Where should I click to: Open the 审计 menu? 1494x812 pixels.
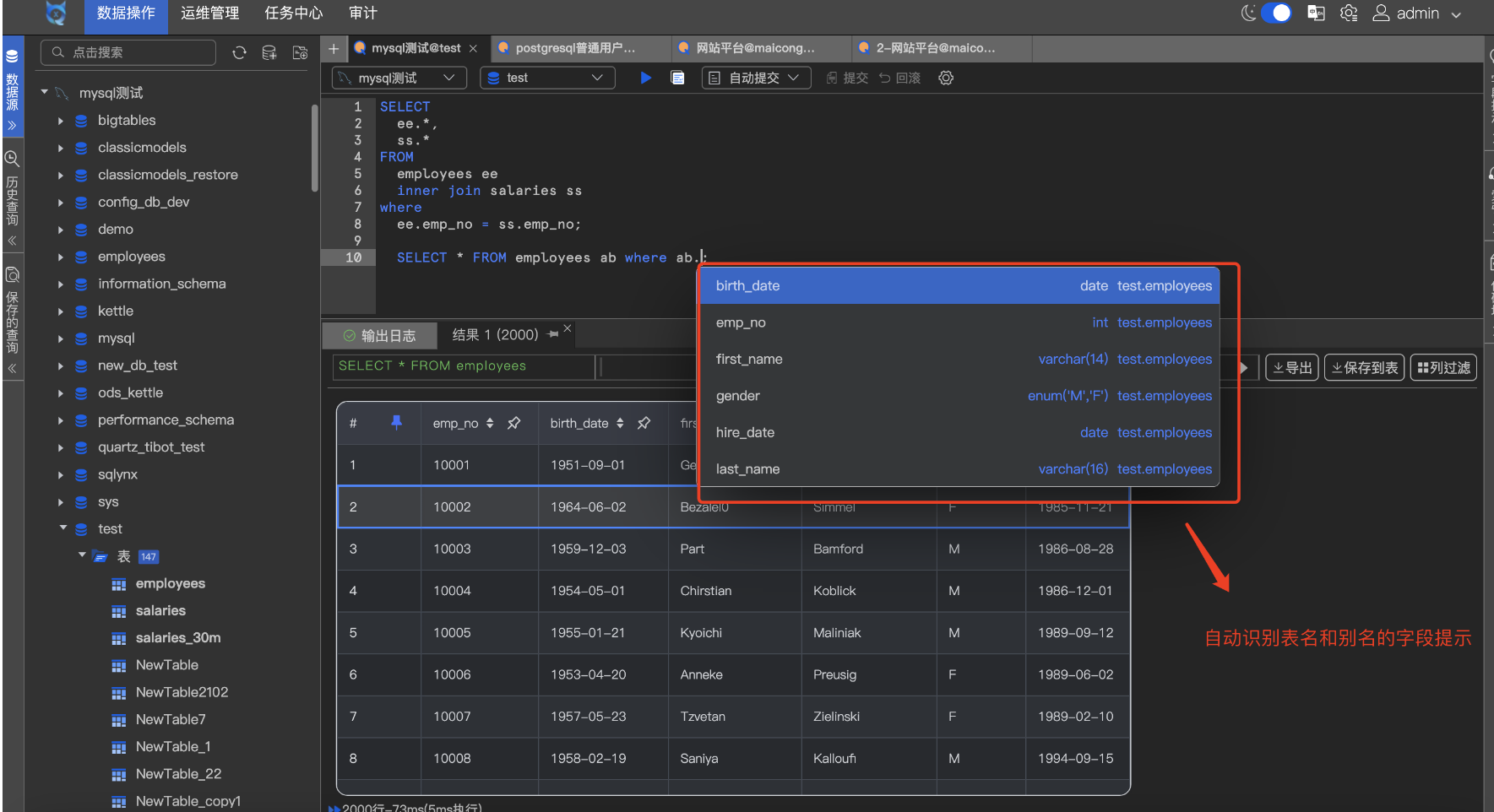(363, 14)
